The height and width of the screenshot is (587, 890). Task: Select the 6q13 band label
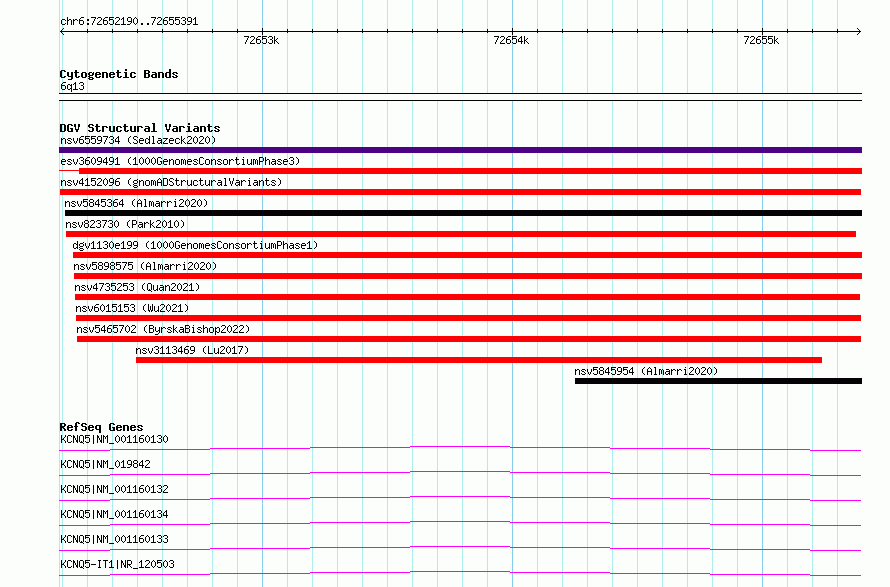[x=72, y=86]
